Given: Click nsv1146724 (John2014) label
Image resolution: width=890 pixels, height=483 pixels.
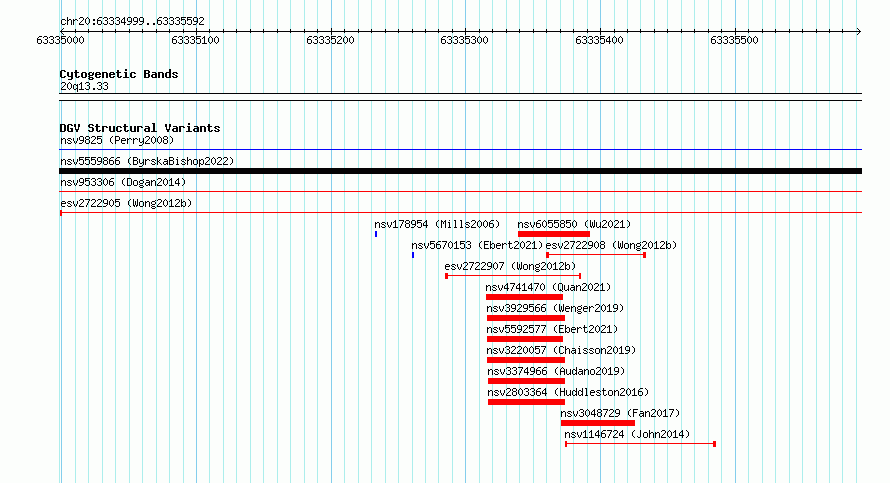Looking at the screenshot, I should (x=627, y=434).
